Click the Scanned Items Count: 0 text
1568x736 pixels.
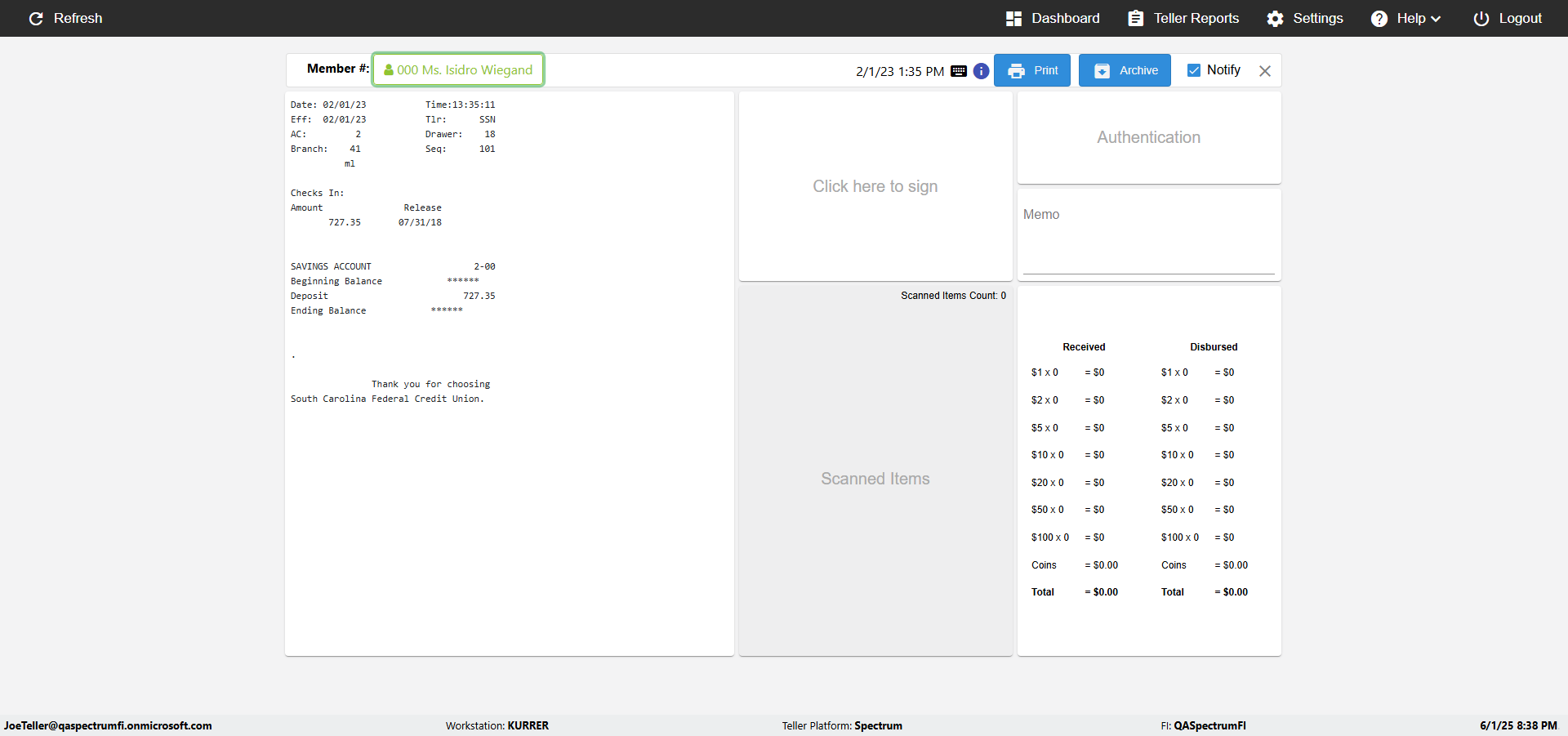pyautogui.click(x=953, y=296)
